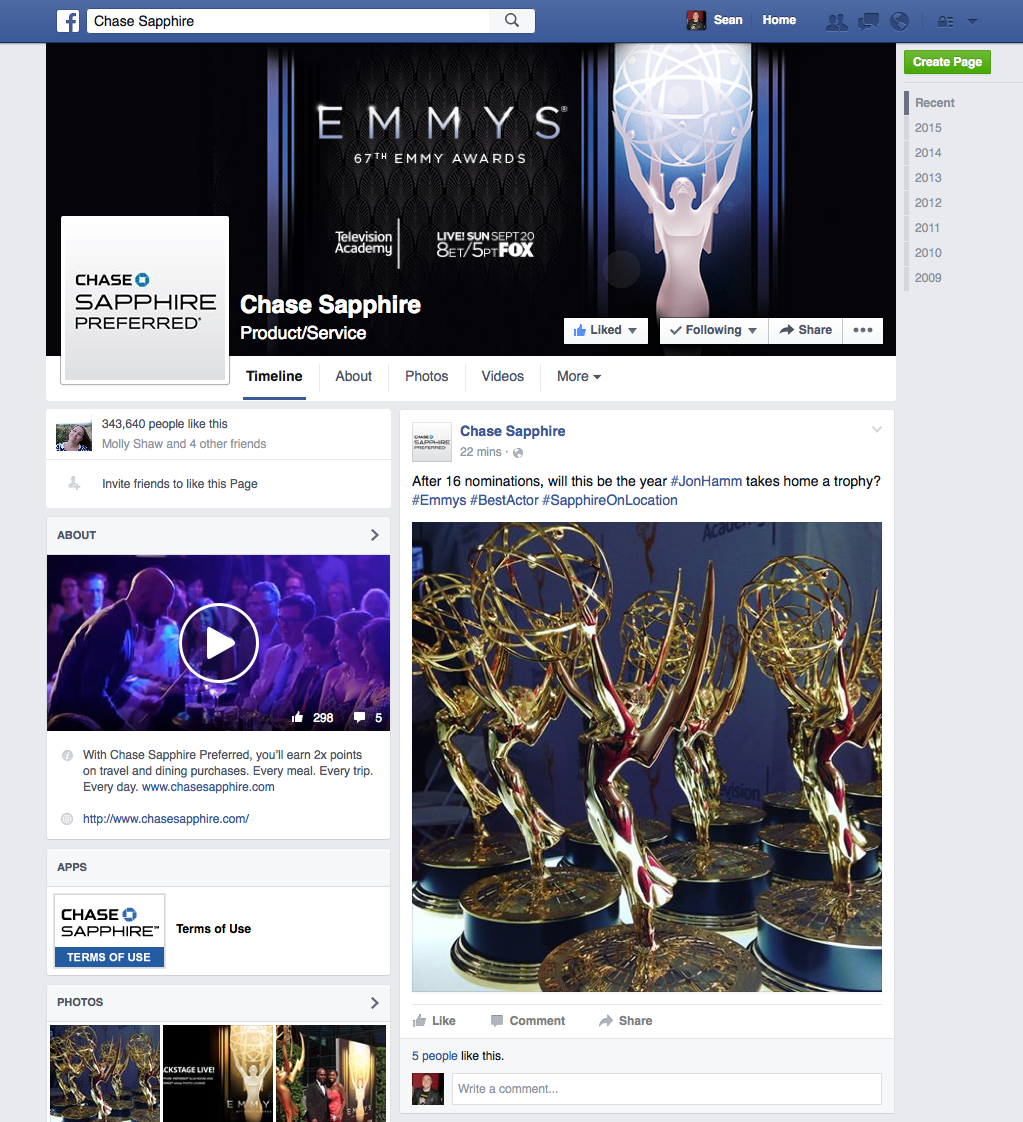Jump to 2012 in timeline nav
Viewport: 1023px width, 1122px height.
(928, 203)
